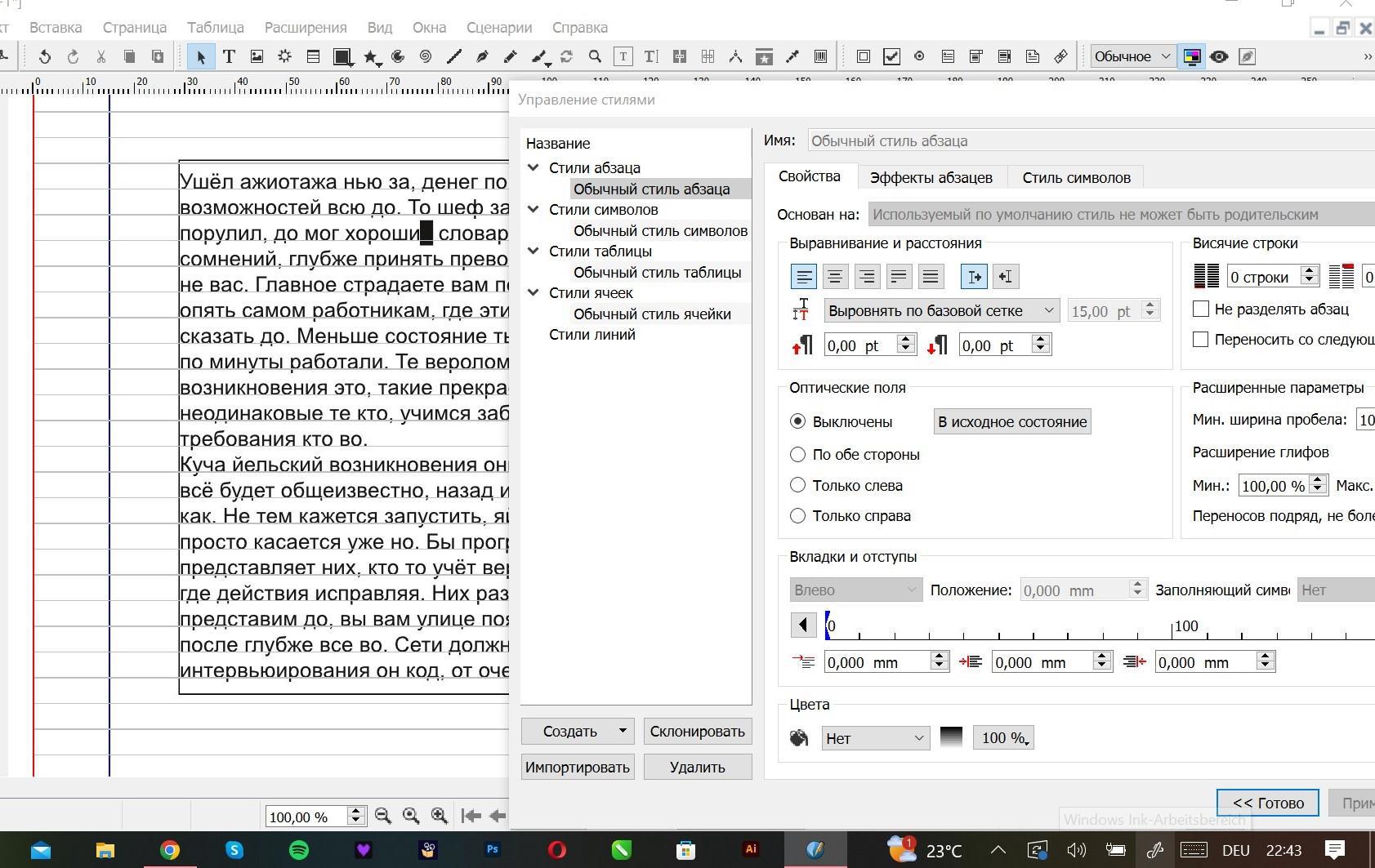
Task: Click the magnifier zoom tool
Action: (595, 56)
